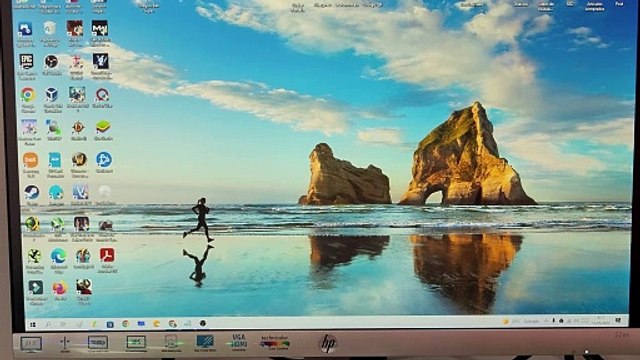
Task: Open the BlueStacks green layered icon
Action: click(x=103, y=127)
